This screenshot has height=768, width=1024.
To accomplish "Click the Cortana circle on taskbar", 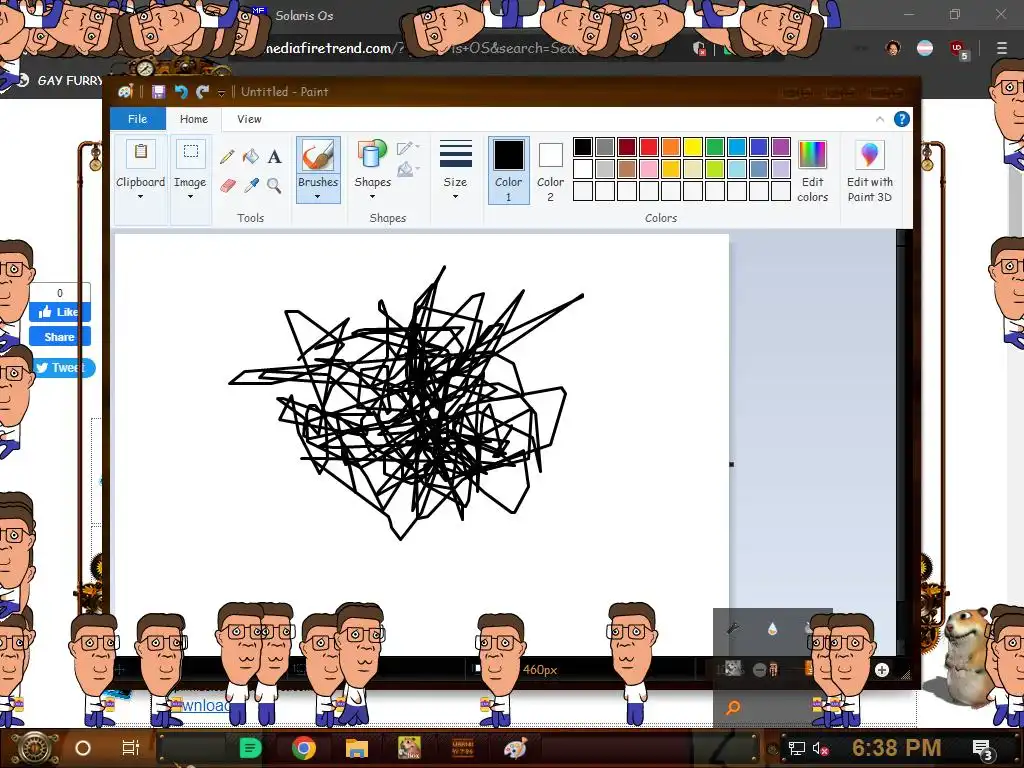I will click(x=83, y=748).
